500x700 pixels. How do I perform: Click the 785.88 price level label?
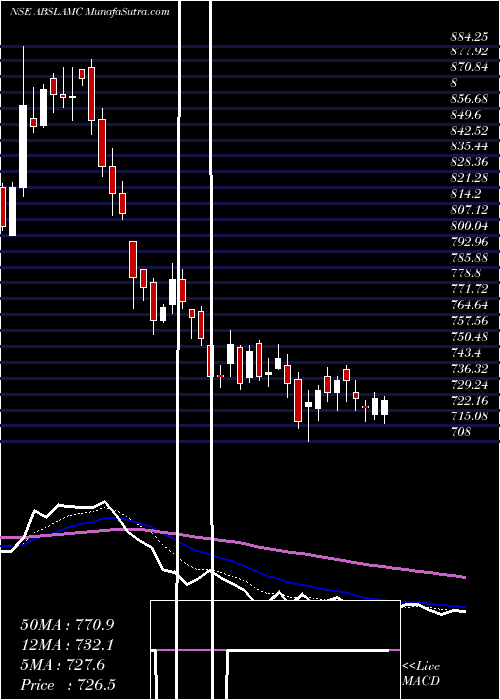pos(469,257)
